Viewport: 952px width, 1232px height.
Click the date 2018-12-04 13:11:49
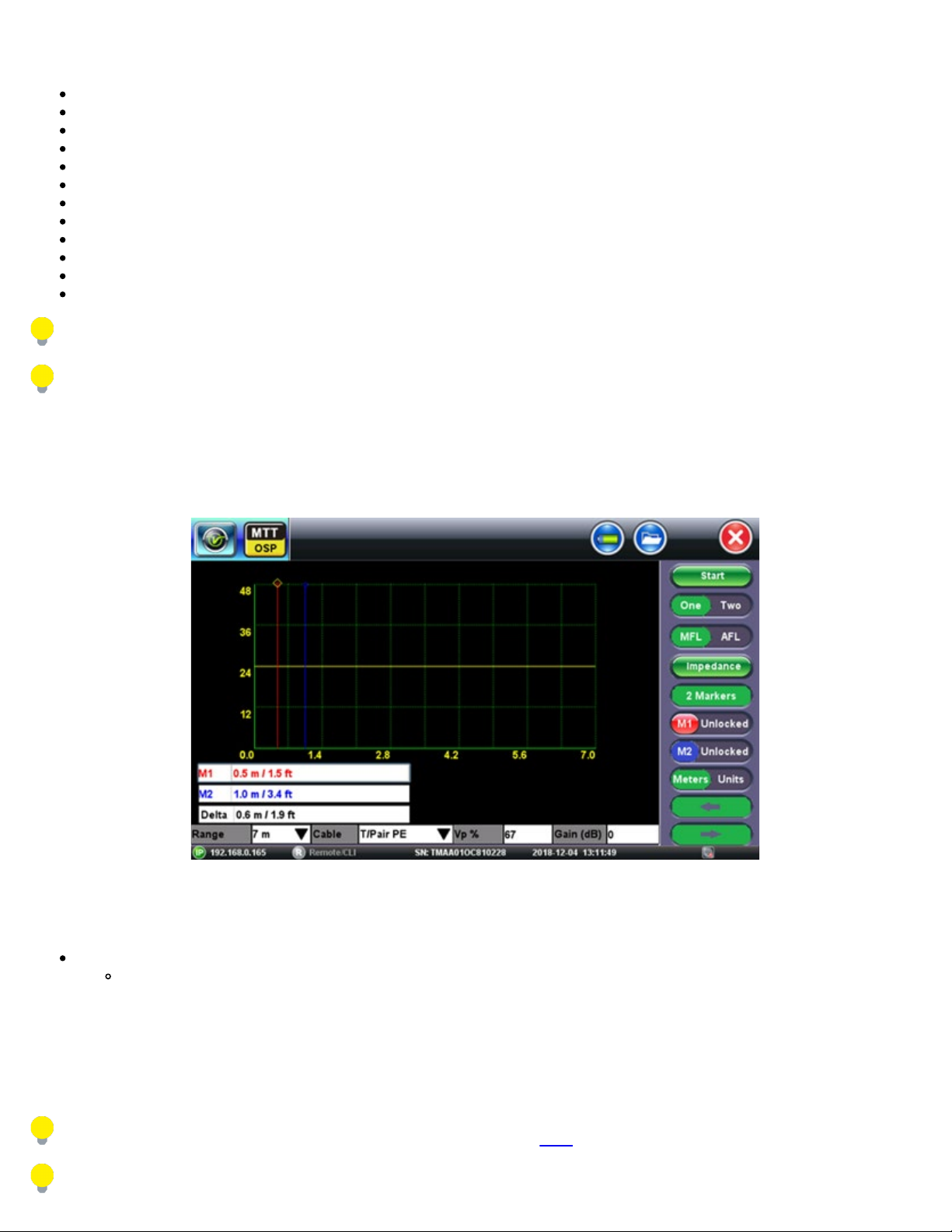[x=574, y=853]
